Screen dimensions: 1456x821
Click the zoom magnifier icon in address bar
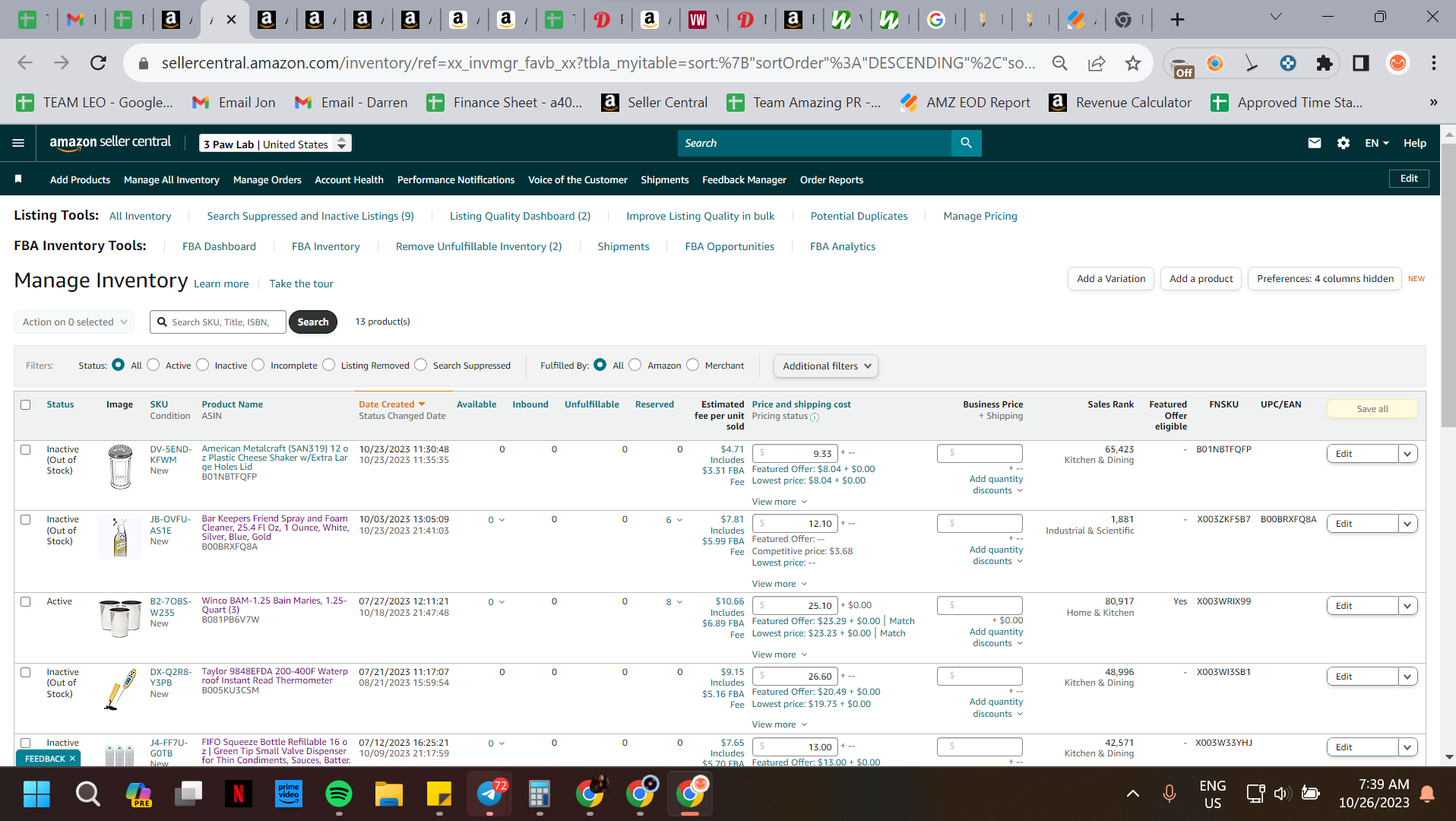coord(1060,63)
